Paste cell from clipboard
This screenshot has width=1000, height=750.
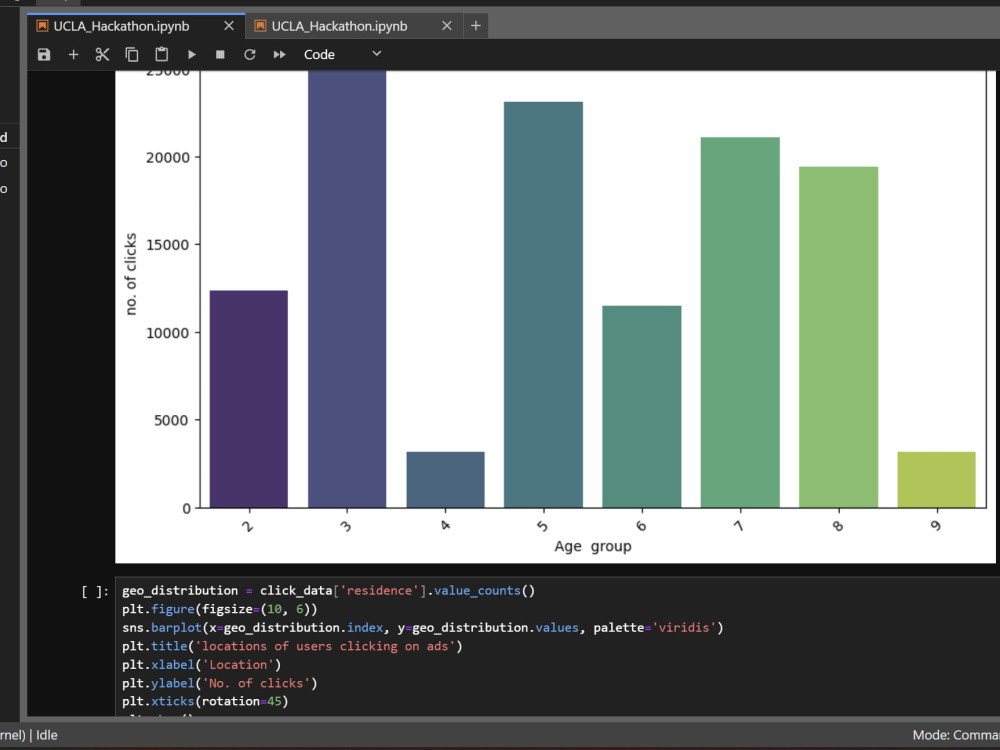click(x=161, y=55)
